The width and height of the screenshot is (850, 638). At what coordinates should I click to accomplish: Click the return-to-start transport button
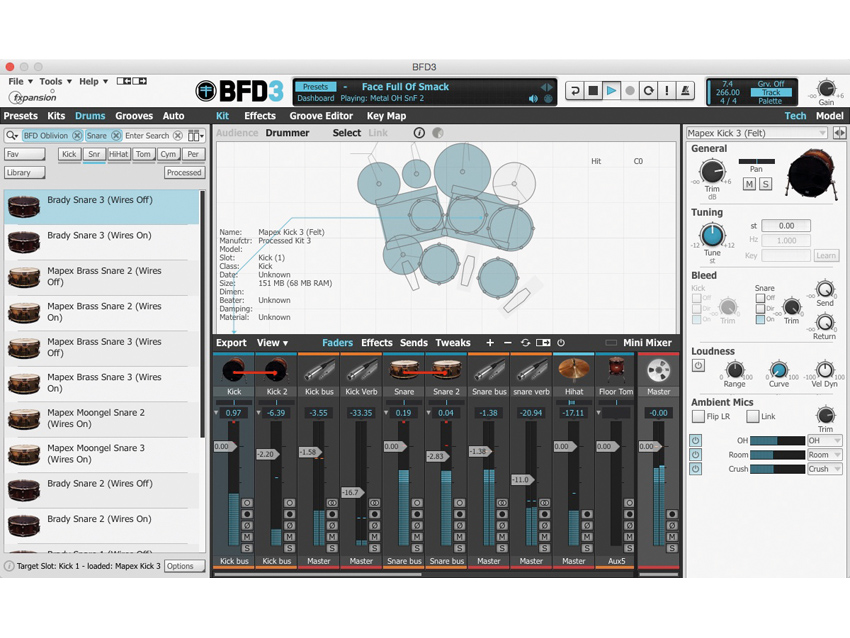click(x=575, y=91)
